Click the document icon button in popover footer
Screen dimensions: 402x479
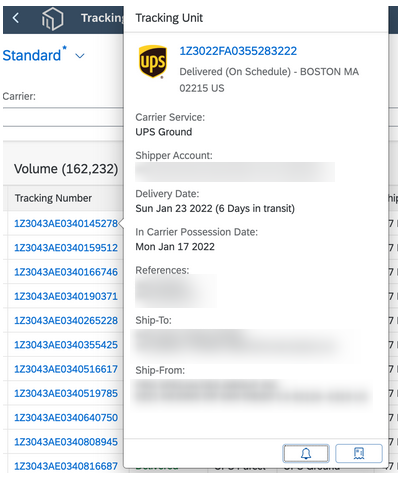click(359, 453)
